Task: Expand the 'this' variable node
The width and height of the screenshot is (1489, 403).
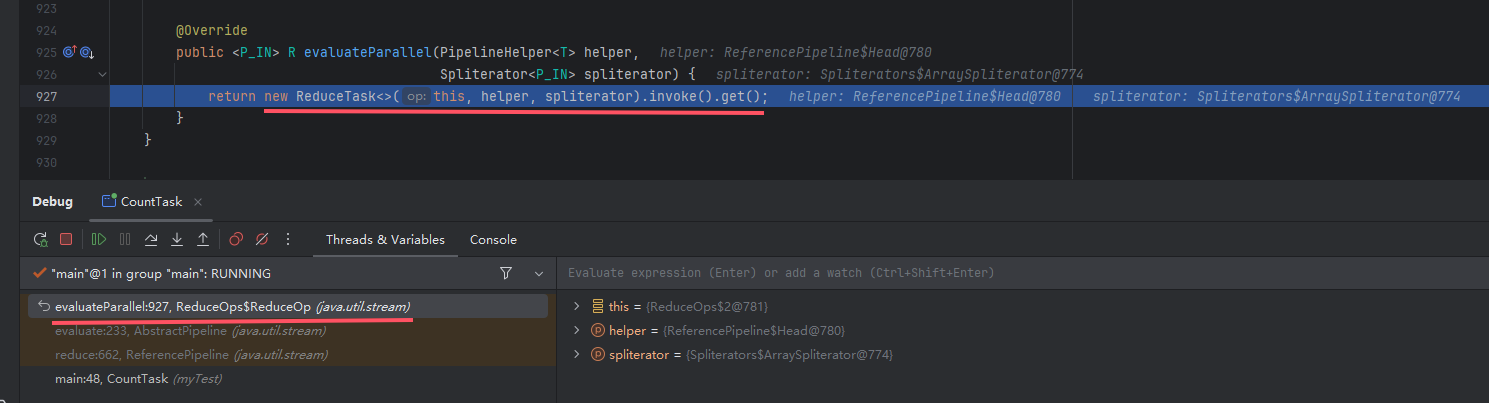Action: (576, 306)
